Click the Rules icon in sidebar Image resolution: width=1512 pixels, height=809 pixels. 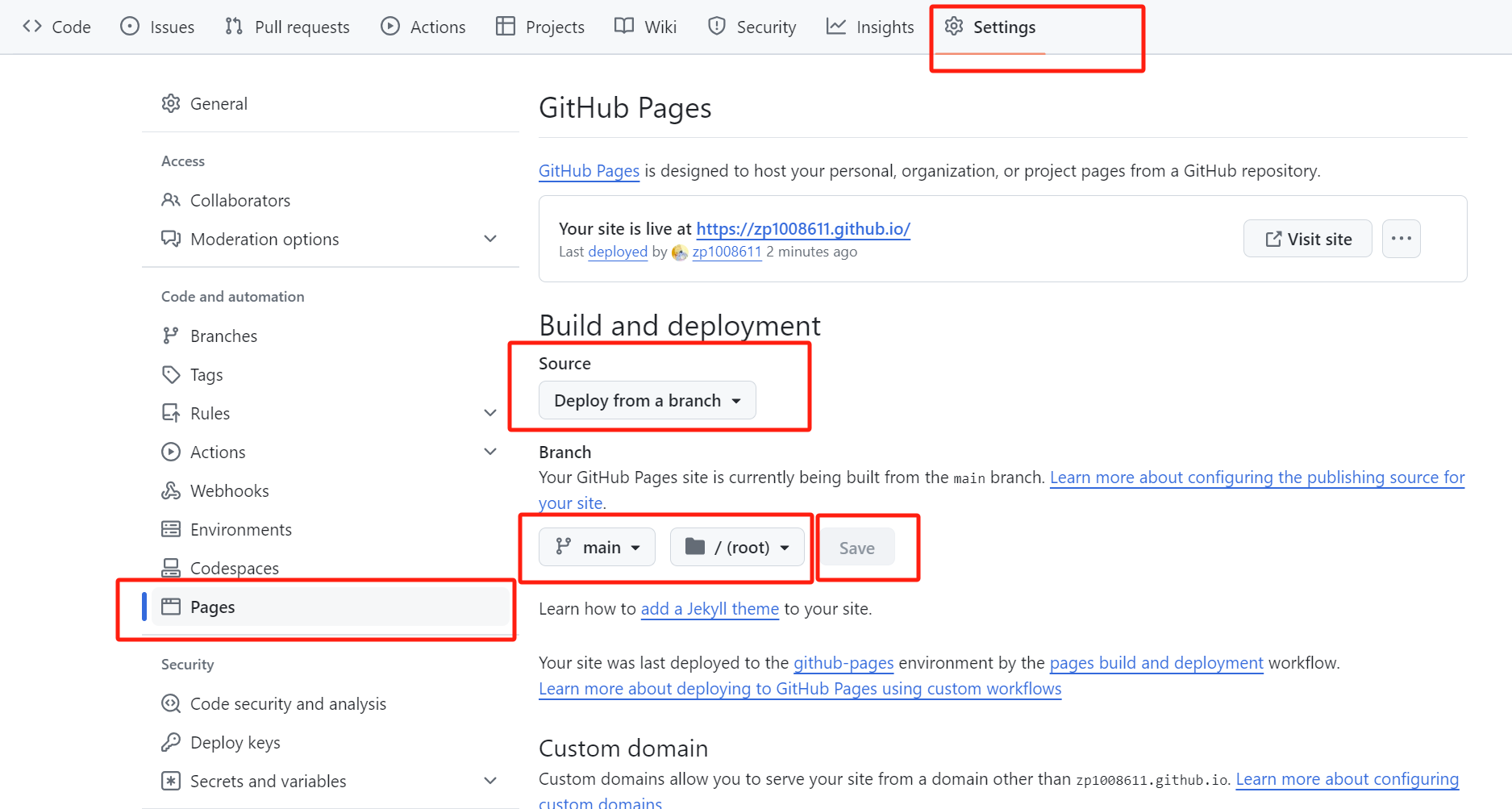pyautogui.click(x=171, y=413)
